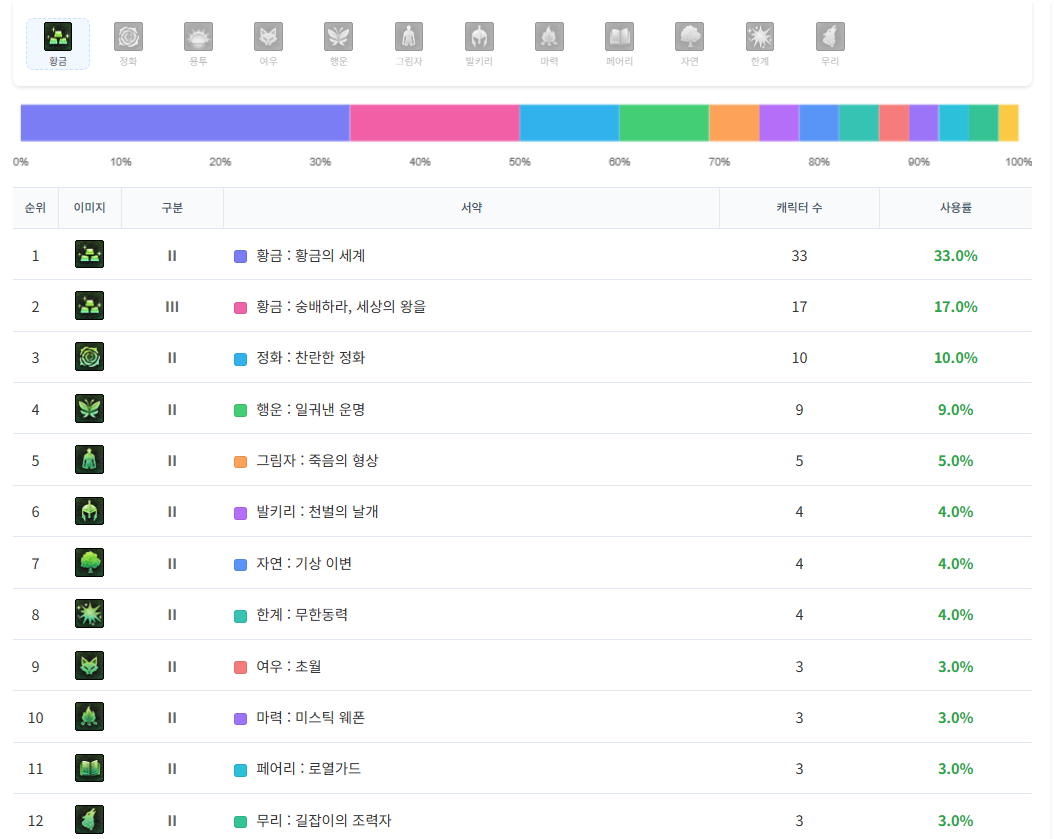Pick the 자연 tree icon filter
Image resolution: width=1054 pixels, height=839 pixels.
tap(689, 38)
